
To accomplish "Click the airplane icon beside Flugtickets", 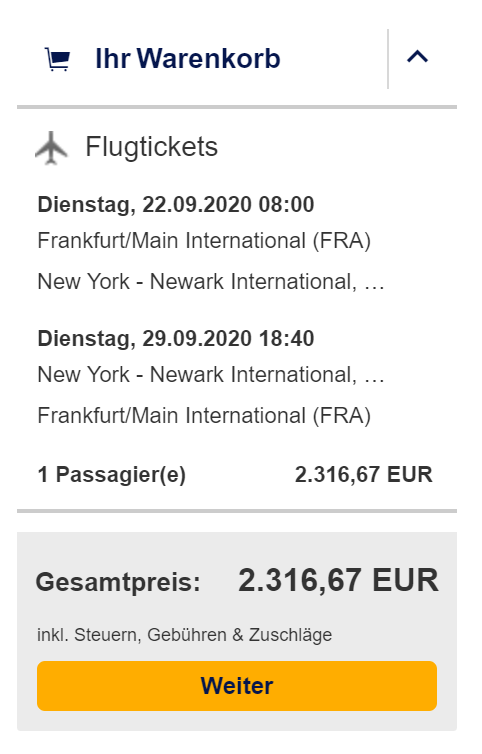I will pos(51,148).
